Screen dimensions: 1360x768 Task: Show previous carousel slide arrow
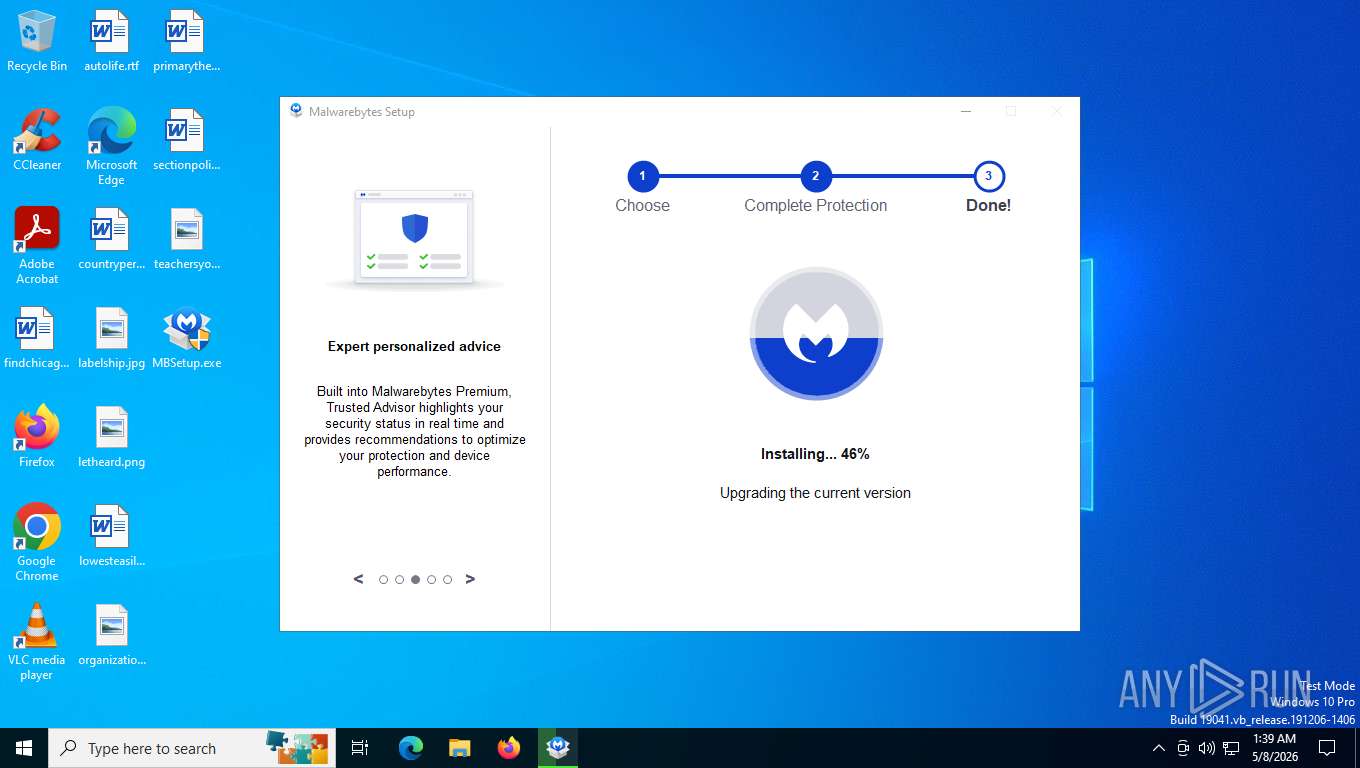click(358, 579)
